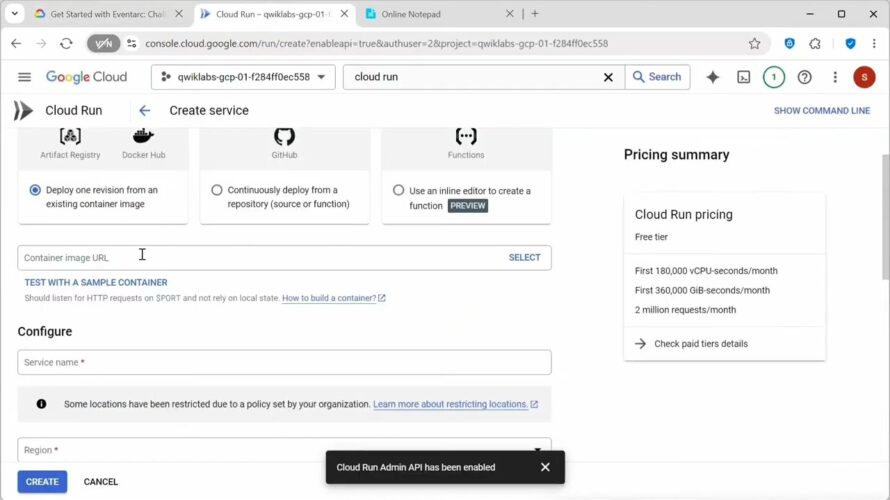Click the page vertical scrollbar

[x=885, y=216]
